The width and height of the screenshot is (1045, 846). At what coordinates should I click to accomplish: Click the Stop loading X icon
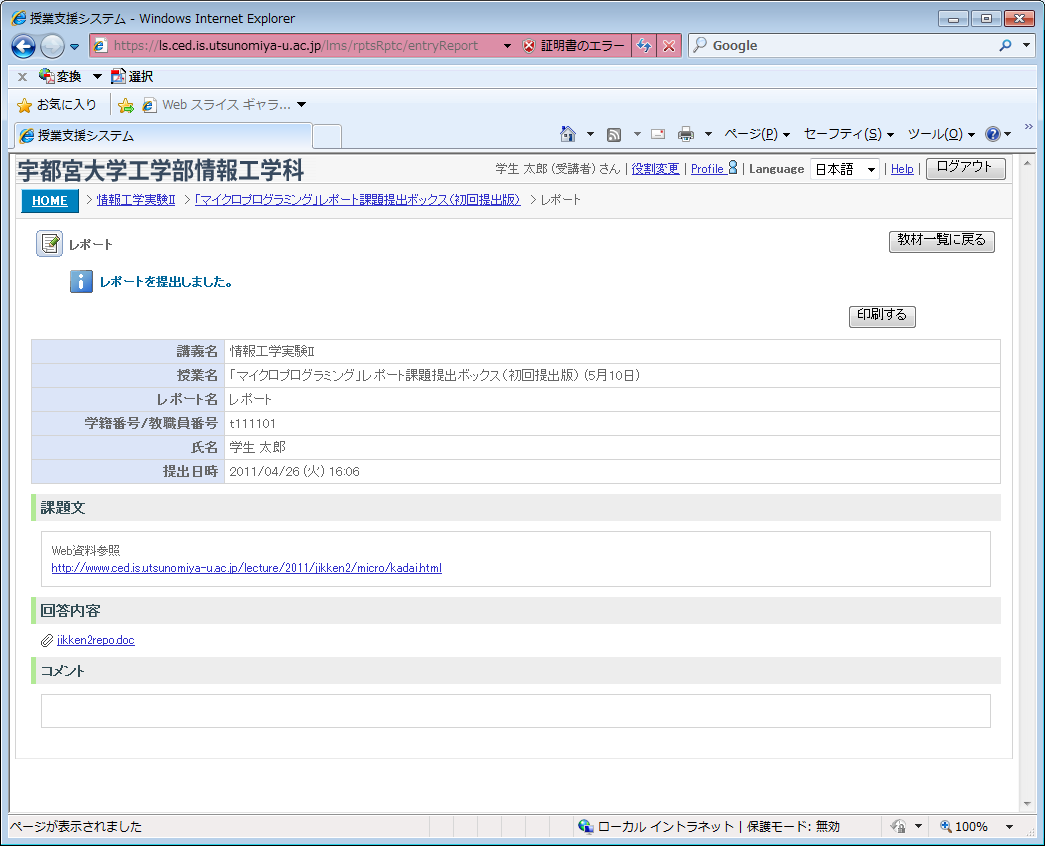(x=669, y=46)
